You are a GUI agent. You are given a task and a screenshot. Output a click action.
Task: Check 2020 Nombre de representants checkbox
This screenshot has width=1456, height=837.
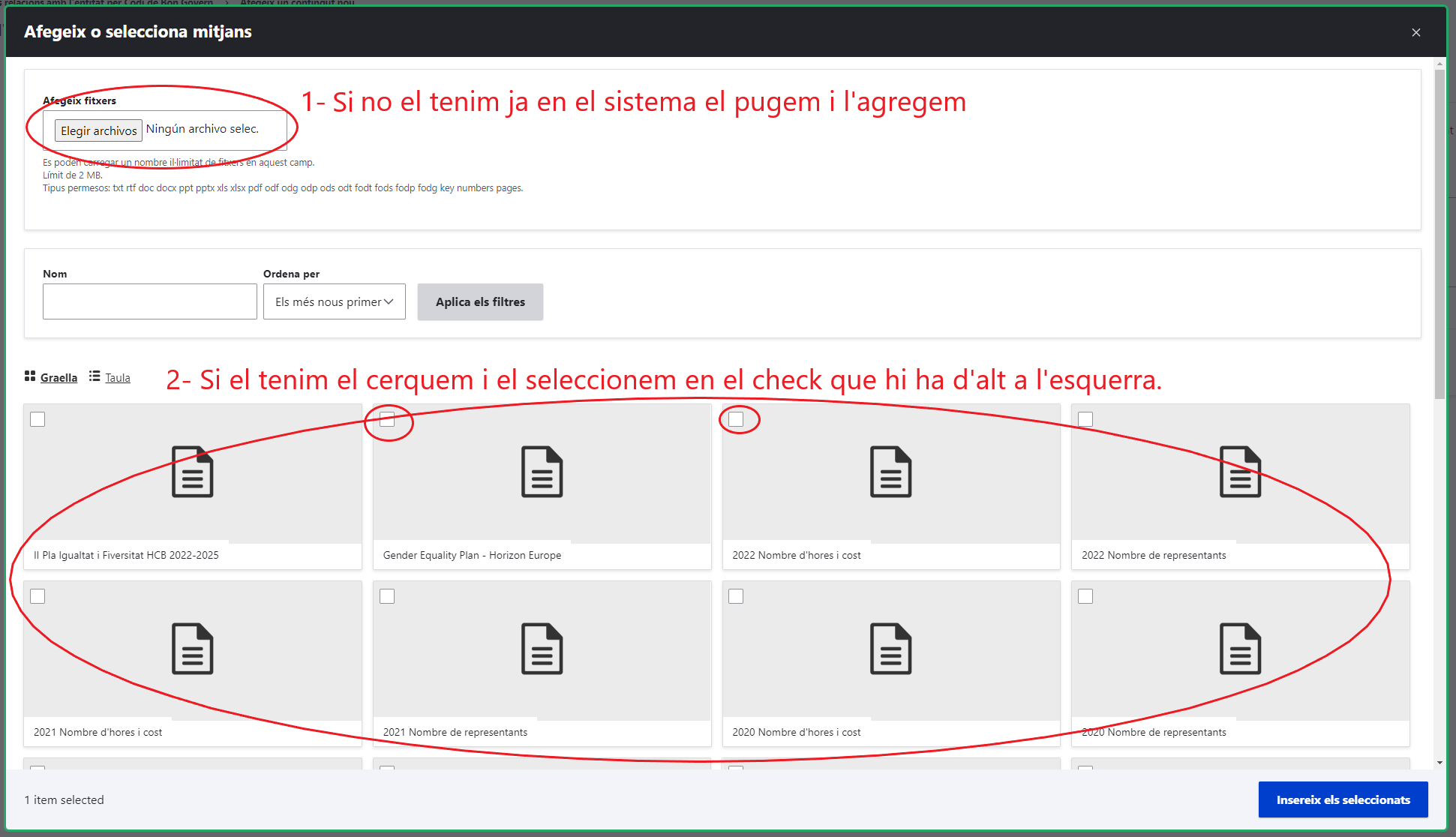1085,596
